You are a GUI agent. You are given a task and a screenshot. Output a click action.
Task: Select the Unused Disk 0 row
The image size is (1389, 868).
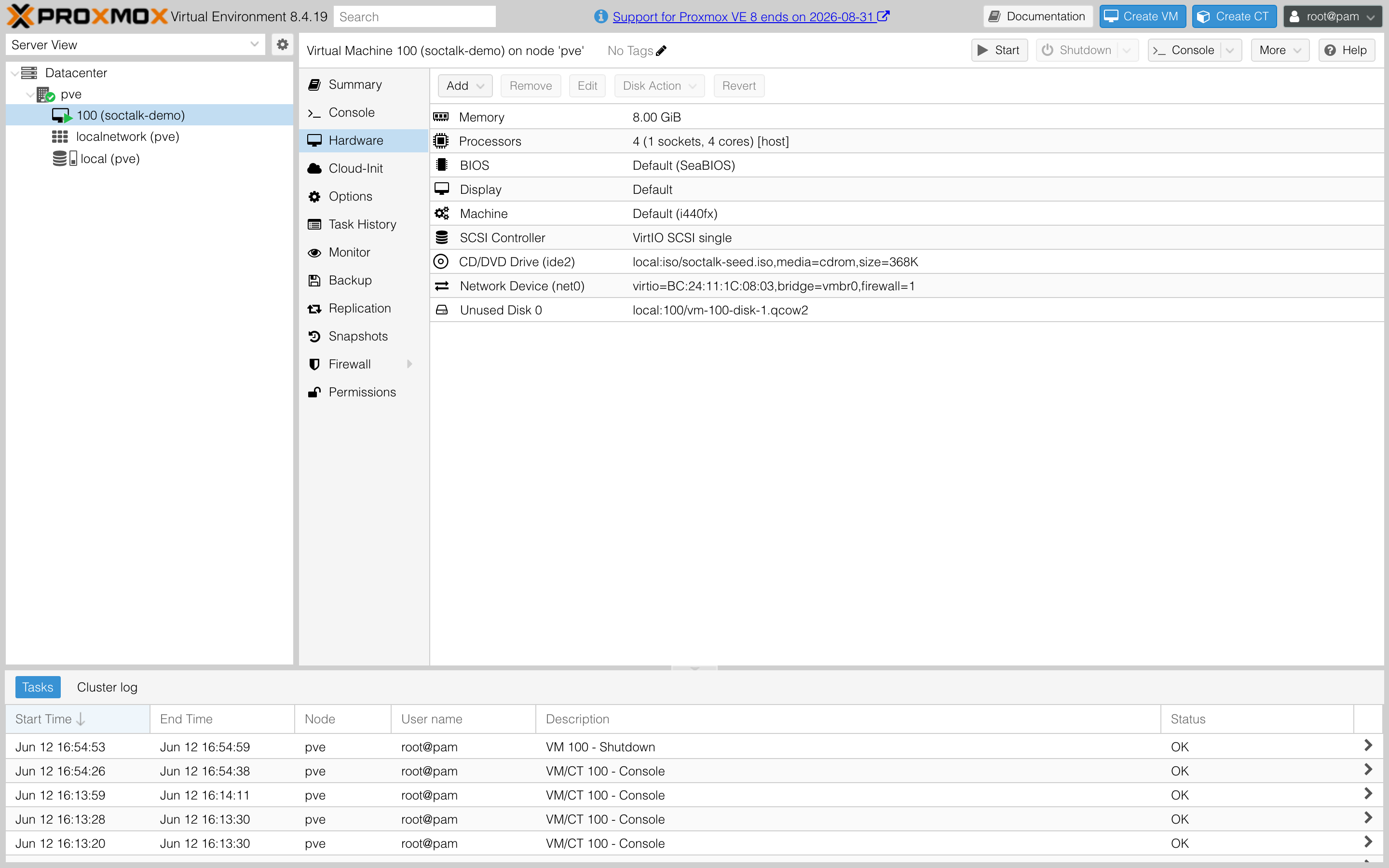point(907,310)
